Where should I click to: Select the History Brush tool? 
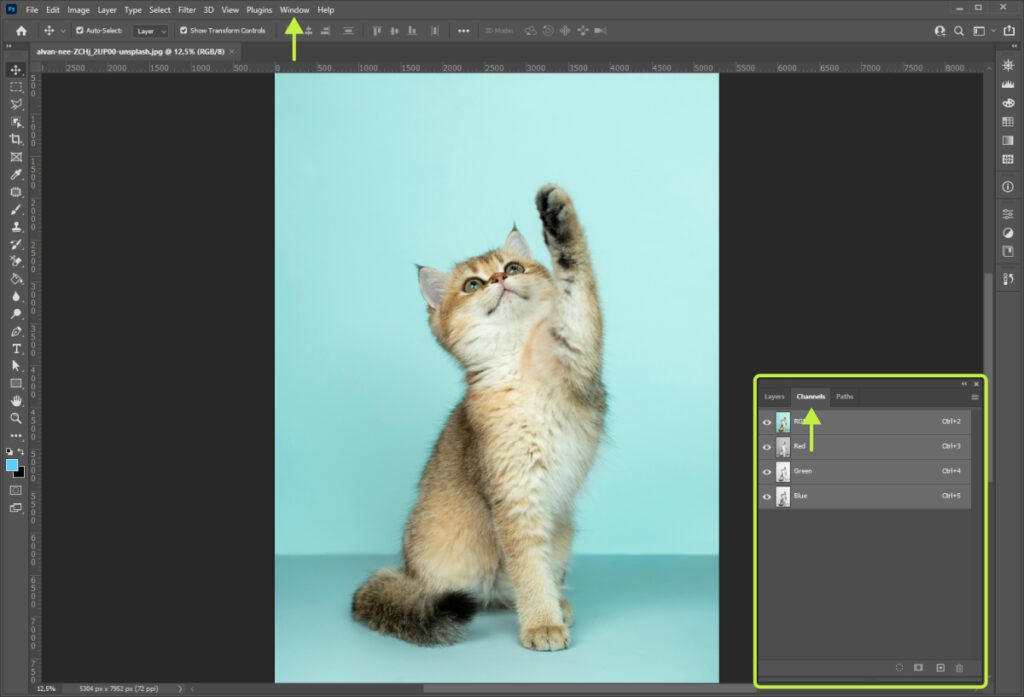click(16, 244)
